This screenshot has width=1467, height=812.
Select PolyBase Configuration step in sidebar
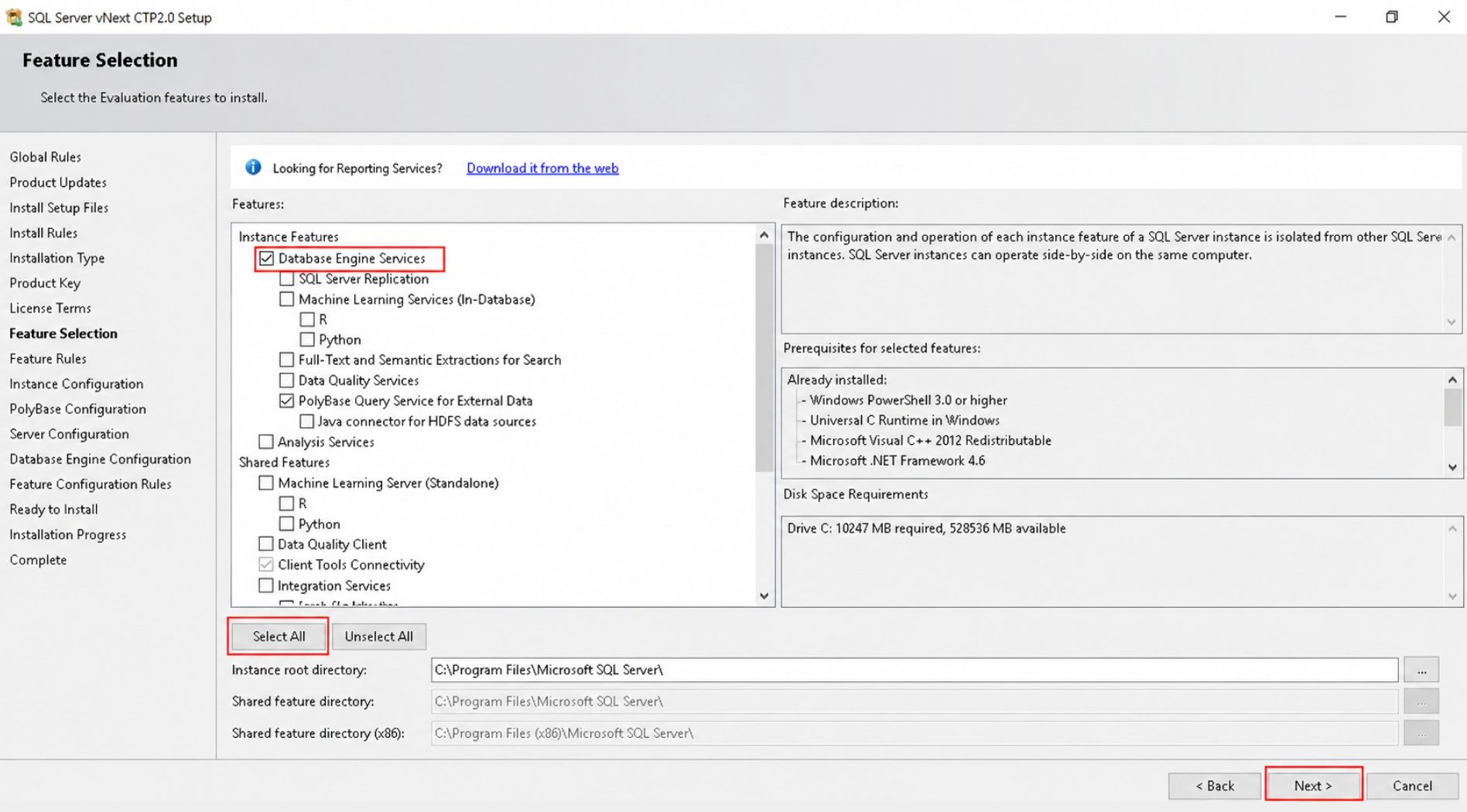point(77,409)
